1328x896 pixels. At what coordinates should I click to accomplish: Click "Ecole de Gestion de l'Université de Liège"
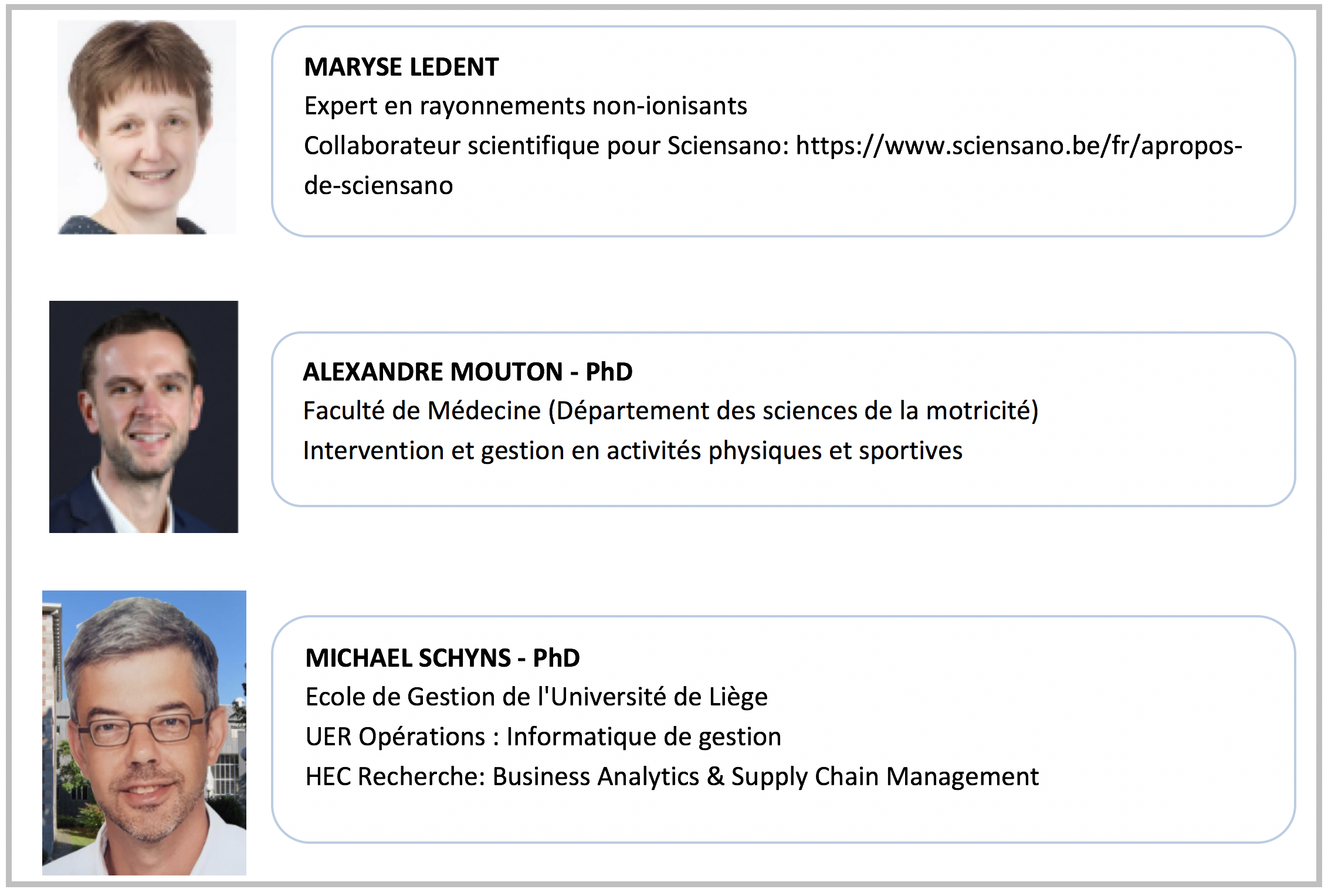[536, 697]
